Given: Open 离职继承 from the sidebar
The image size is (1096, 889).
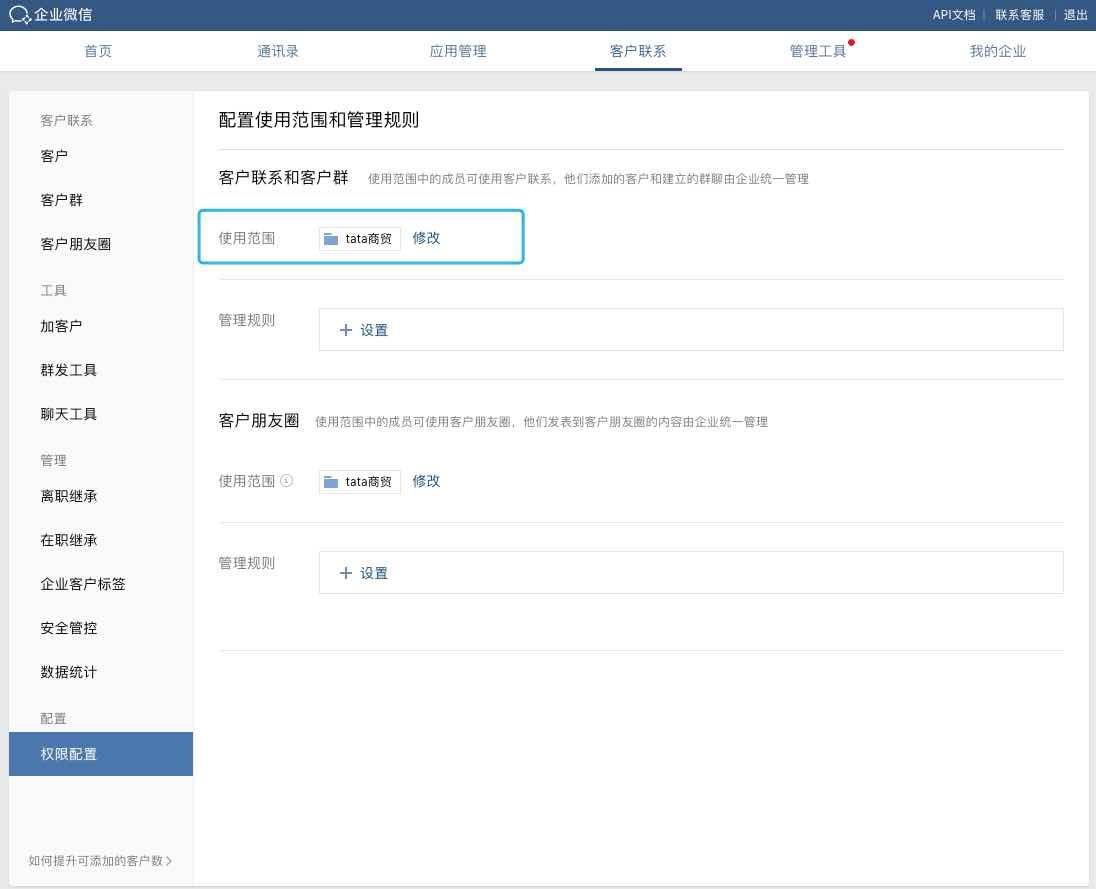Looking at the screenshot, I should 69,496.
